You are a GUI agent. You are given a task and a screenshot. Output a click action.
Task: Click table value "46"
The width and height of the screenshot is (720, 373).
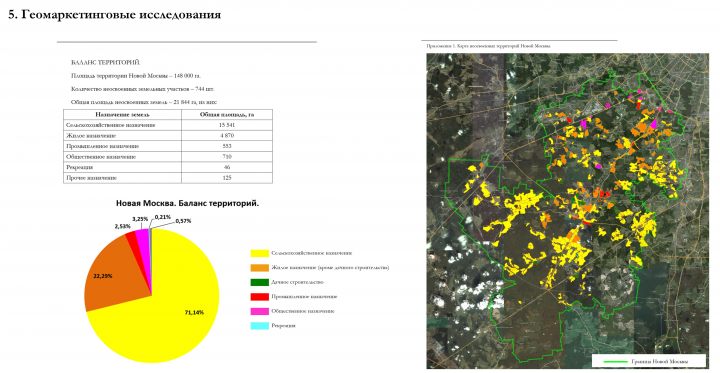coord(227,167)
